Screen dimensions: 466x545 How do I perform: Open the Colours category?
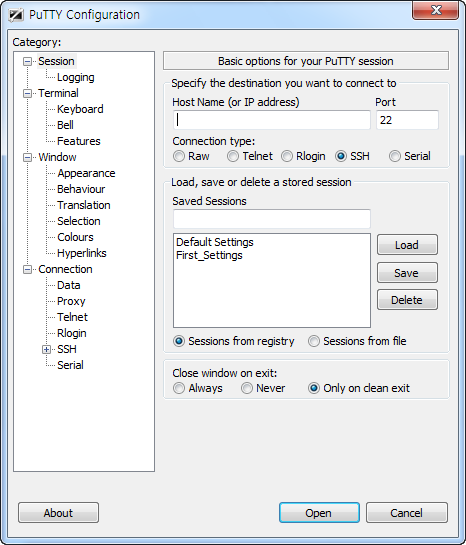[x=75, y=237]
